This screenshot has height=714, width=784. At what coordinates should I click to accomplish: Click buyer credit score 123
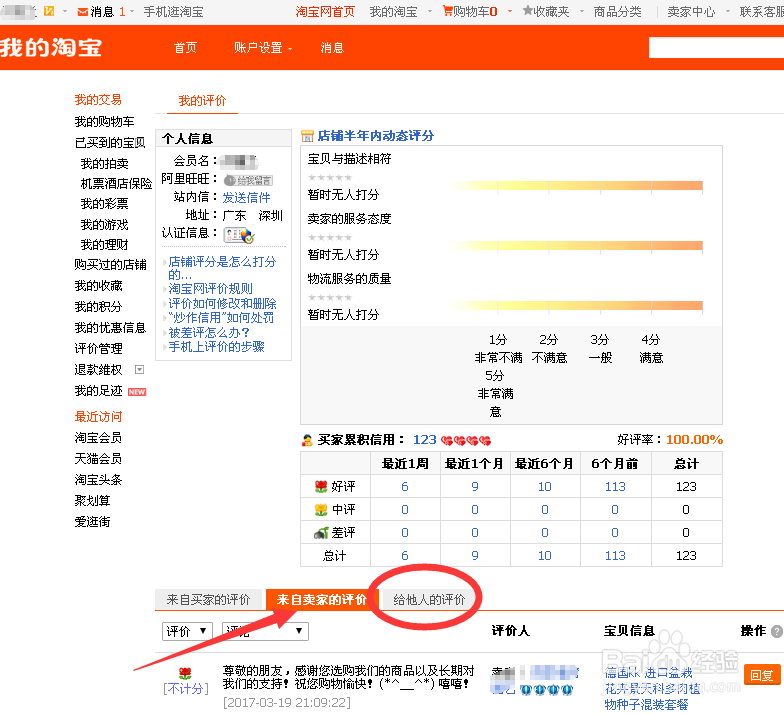point(424,440)
